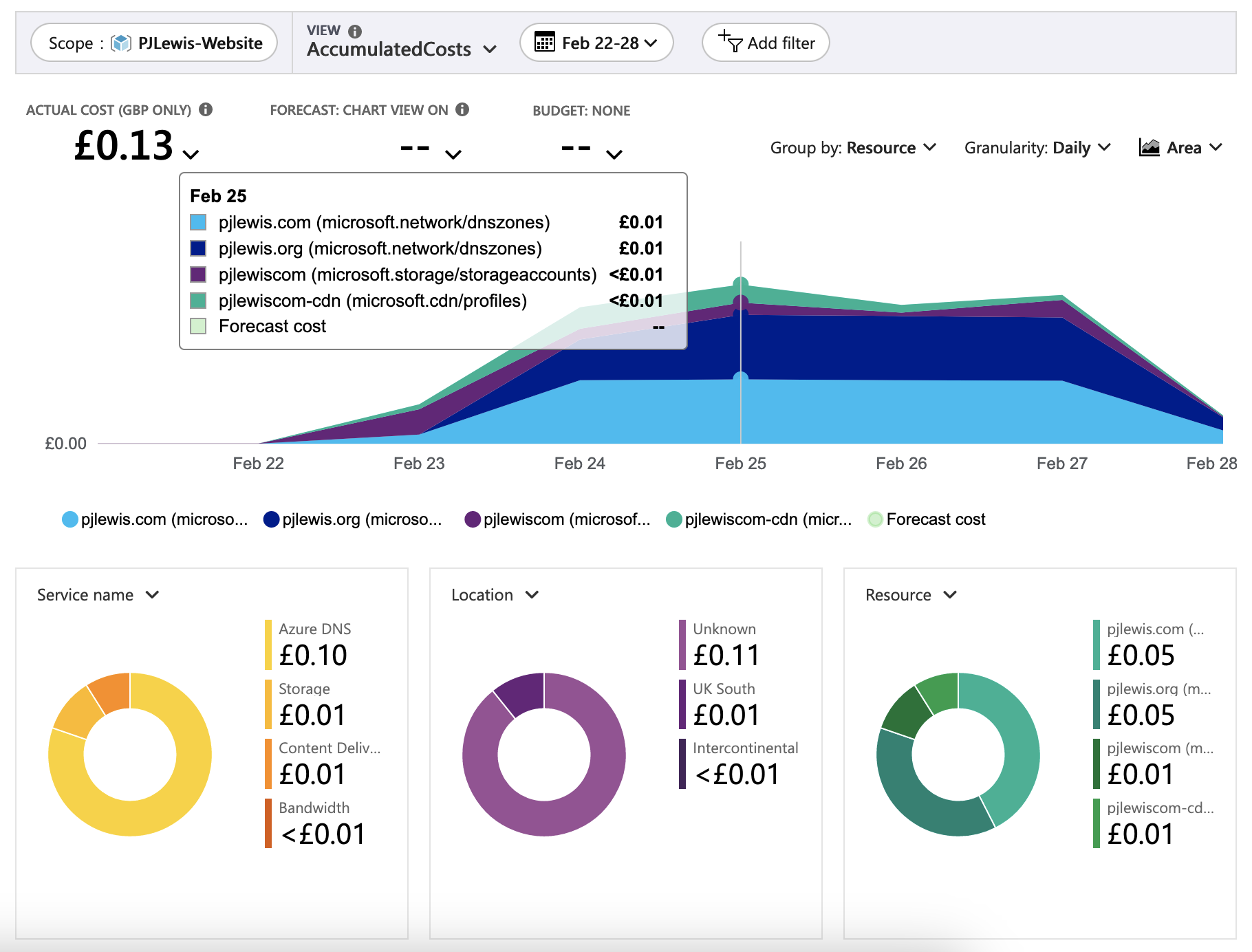Open the Area chart type dropdown
The image size is (1252, 952).
[x=1180, y=147]
